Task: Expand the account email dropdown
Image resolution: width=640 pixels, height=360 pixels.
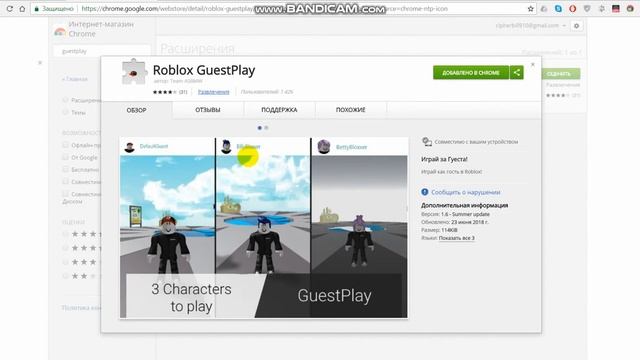Action: [x=564, y=25]
